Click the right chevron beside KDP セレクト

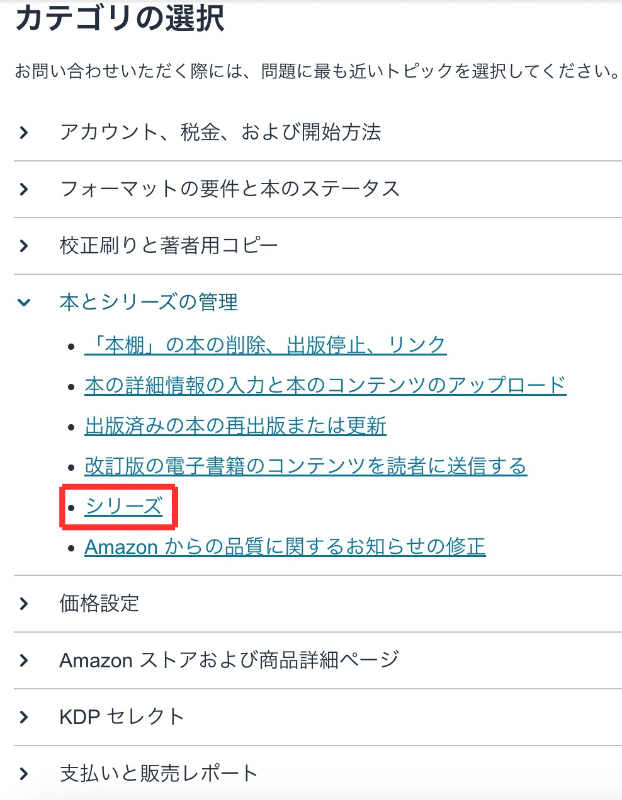point(24,716)
